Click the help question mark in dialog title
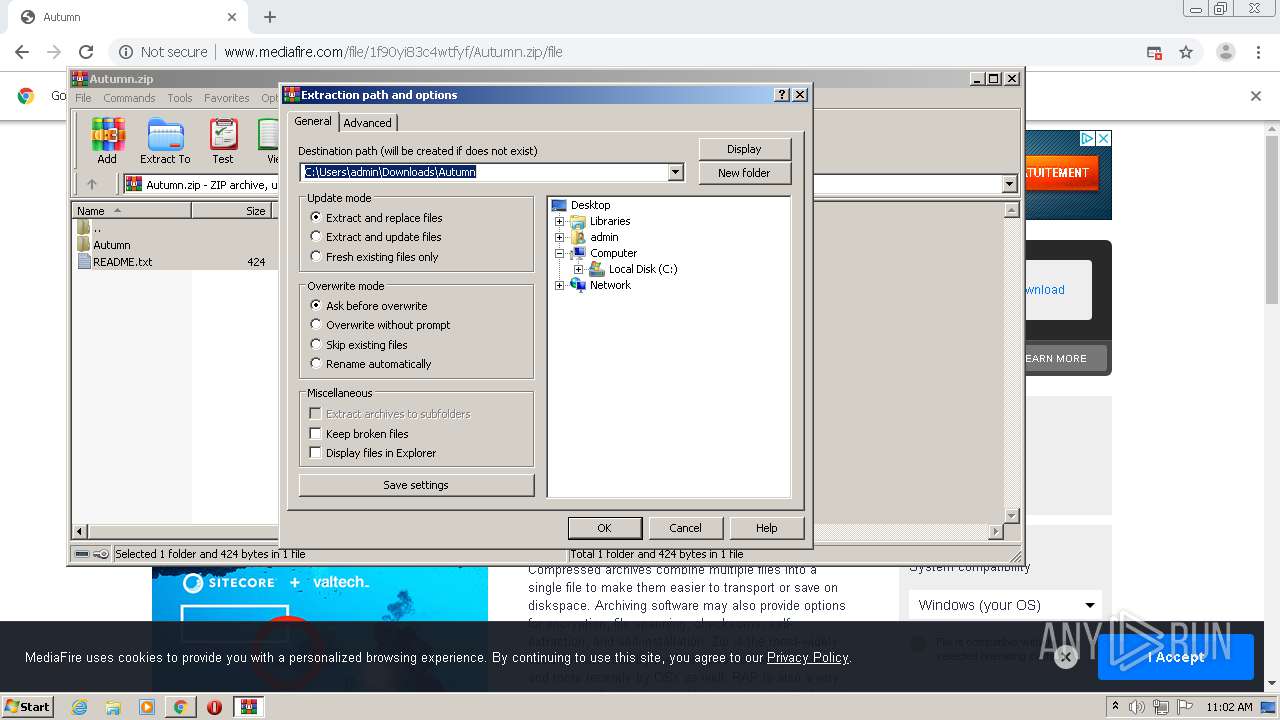The image size is (1280, 720). (782, 95)
